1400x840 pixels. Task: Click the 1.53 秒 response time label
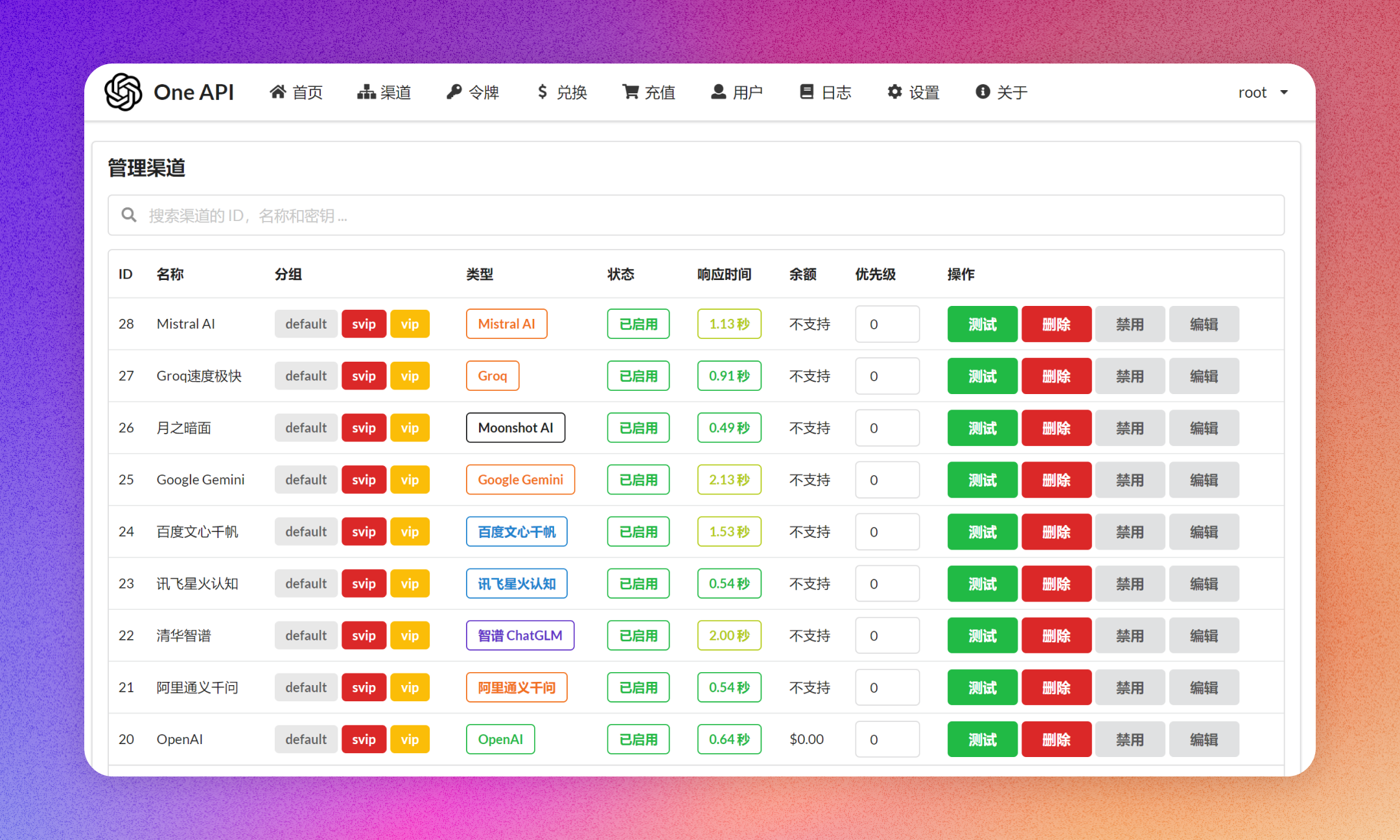click(x=729, y=531)
